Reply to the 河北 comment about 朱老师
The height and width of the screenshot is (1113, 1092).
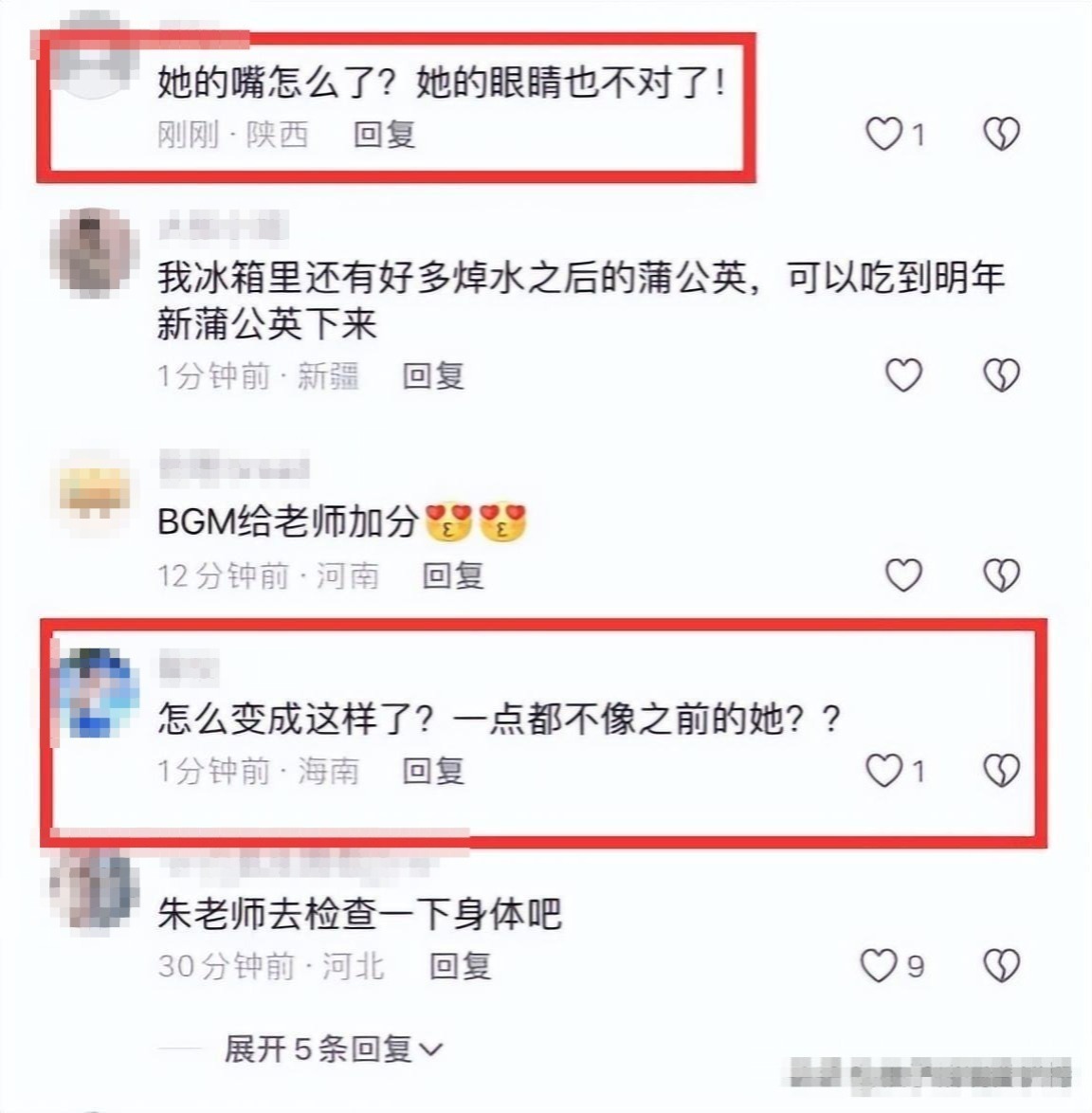click(x=461, y=966)
